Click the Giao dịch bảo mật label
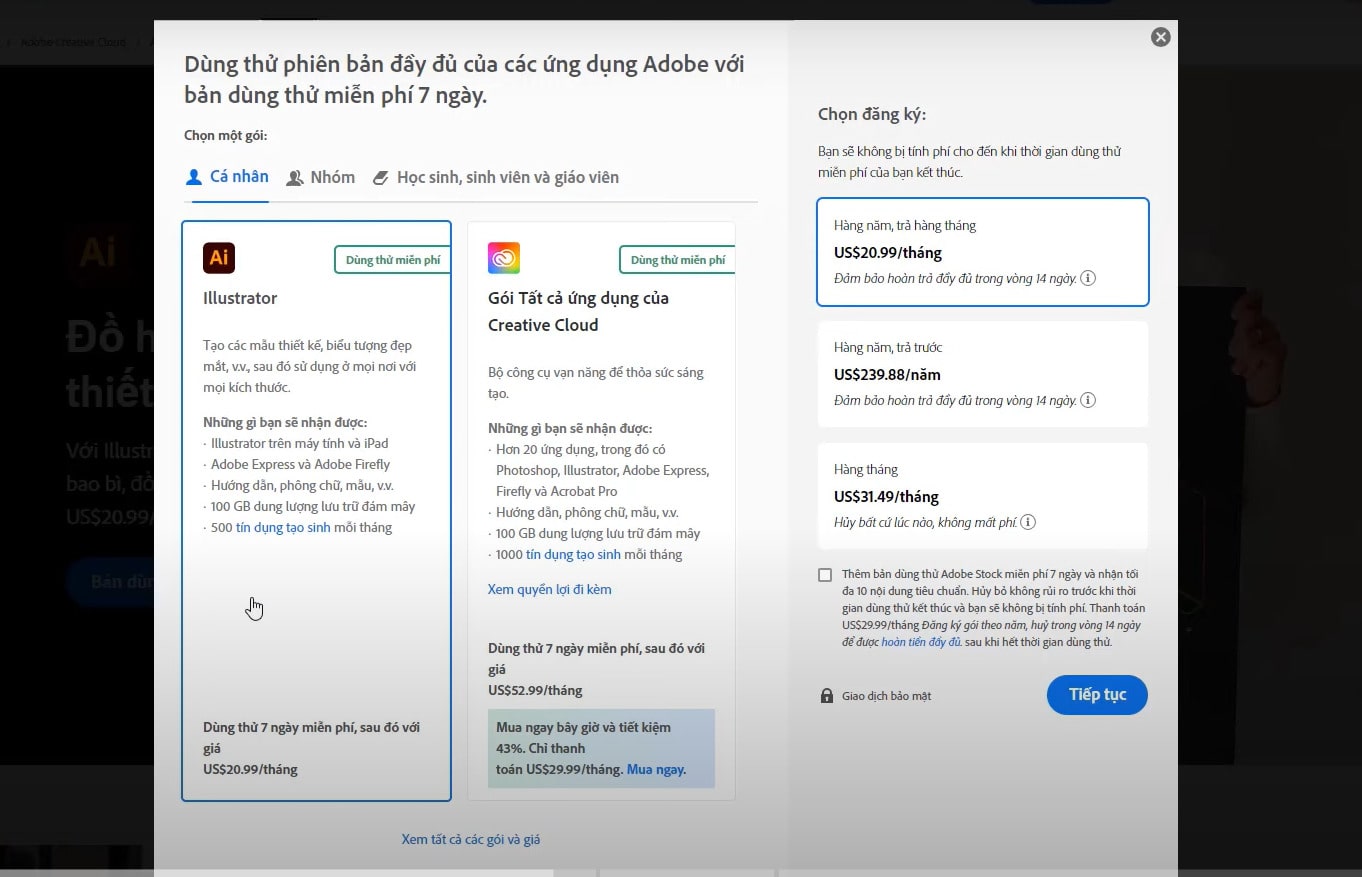1362x877 pixels. pos(887,696)
